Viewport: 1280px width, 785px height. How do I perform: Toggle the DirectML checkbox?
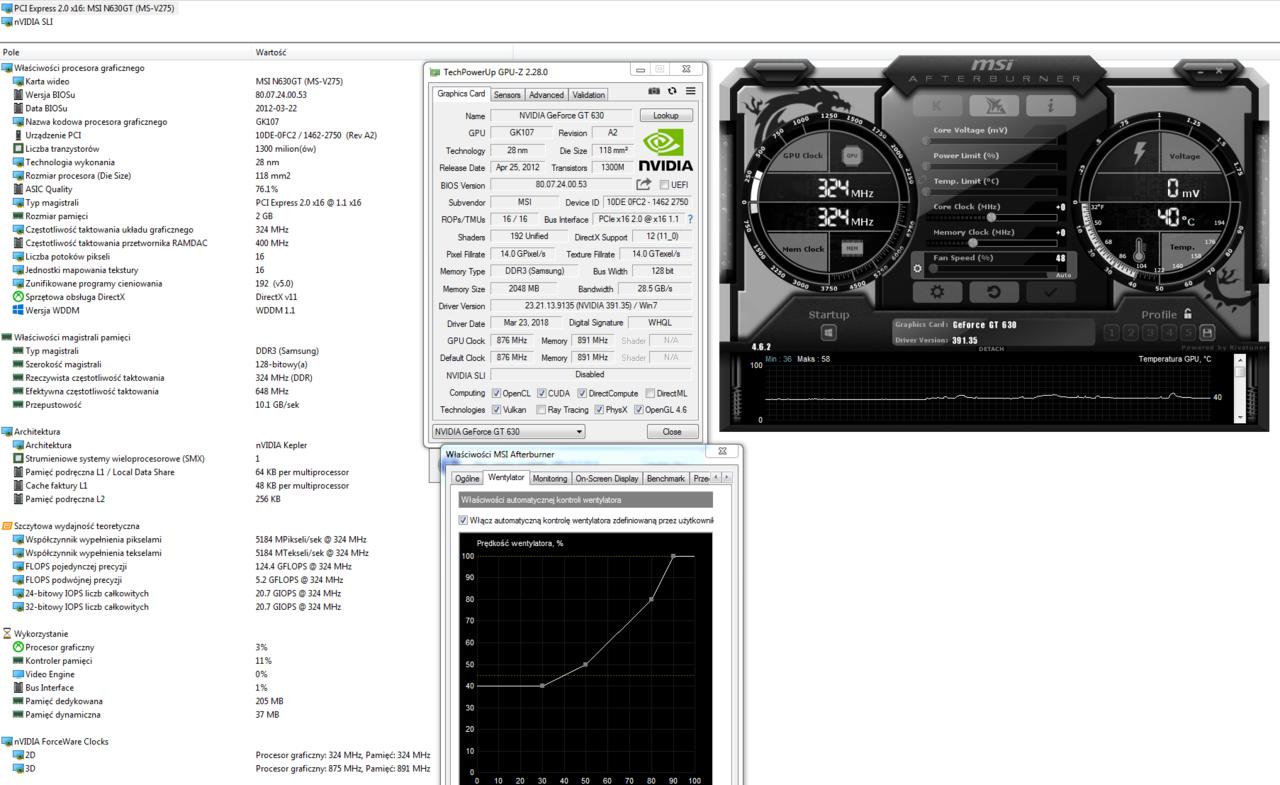point(651,393)
